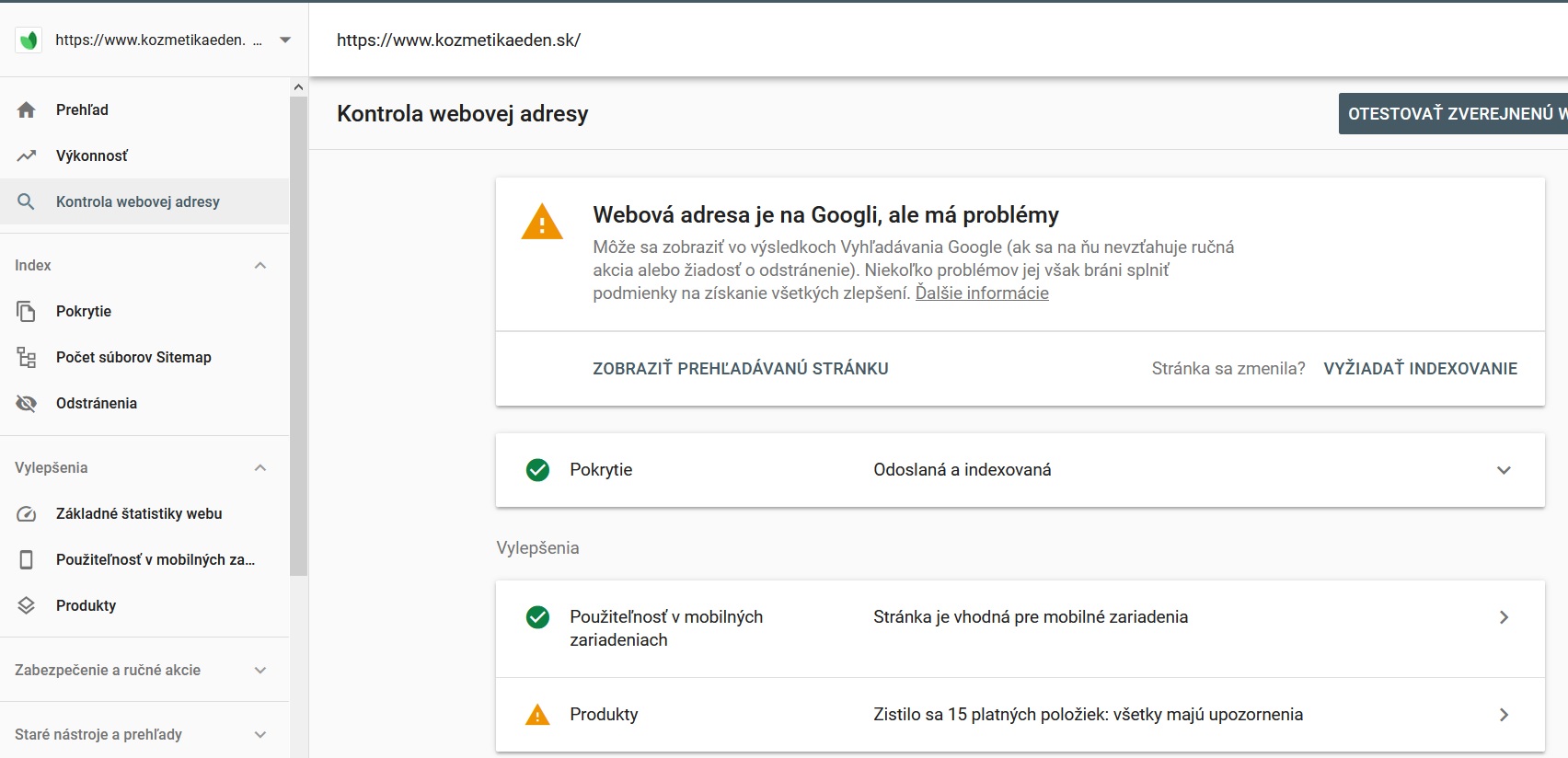Viewport: 1568px width, 758px height.
Task: Click Vyžiadať indexovanie
Action: point(1421,368)
